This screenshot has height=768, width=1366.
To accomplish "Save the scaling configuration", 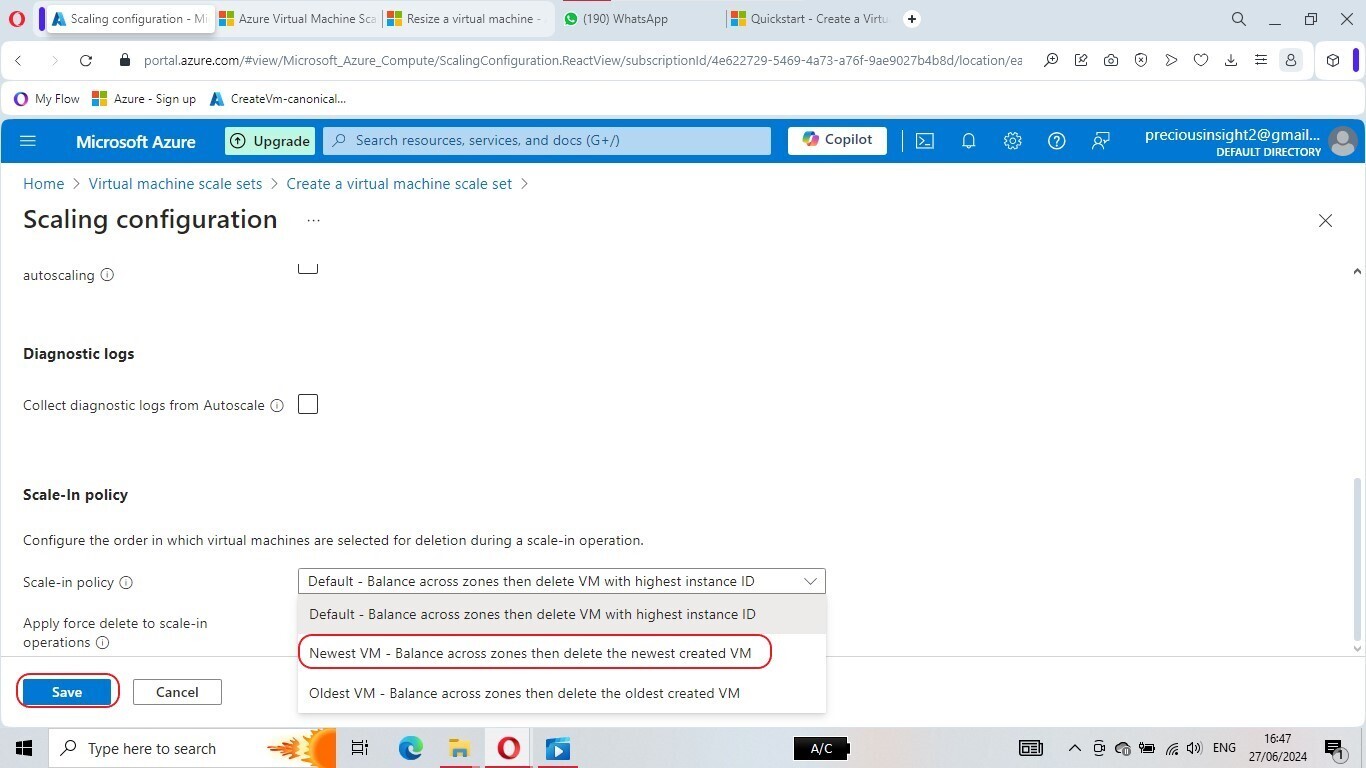I will (67, 692).
